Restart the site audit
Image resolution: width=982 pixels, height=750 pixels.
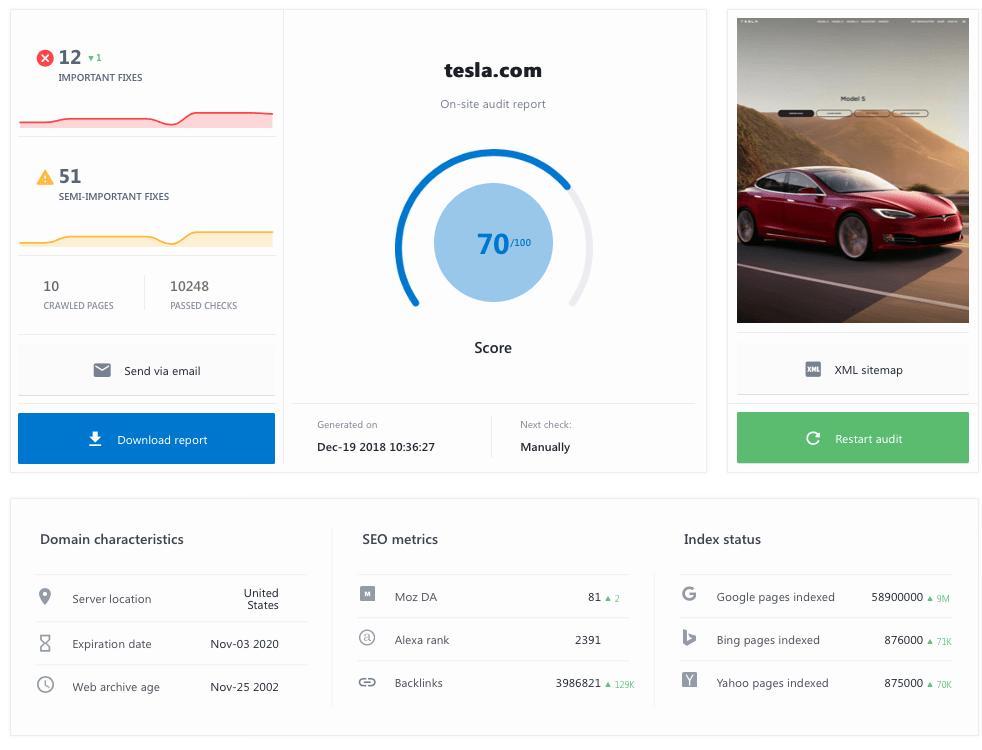click(x=852, y=438)
